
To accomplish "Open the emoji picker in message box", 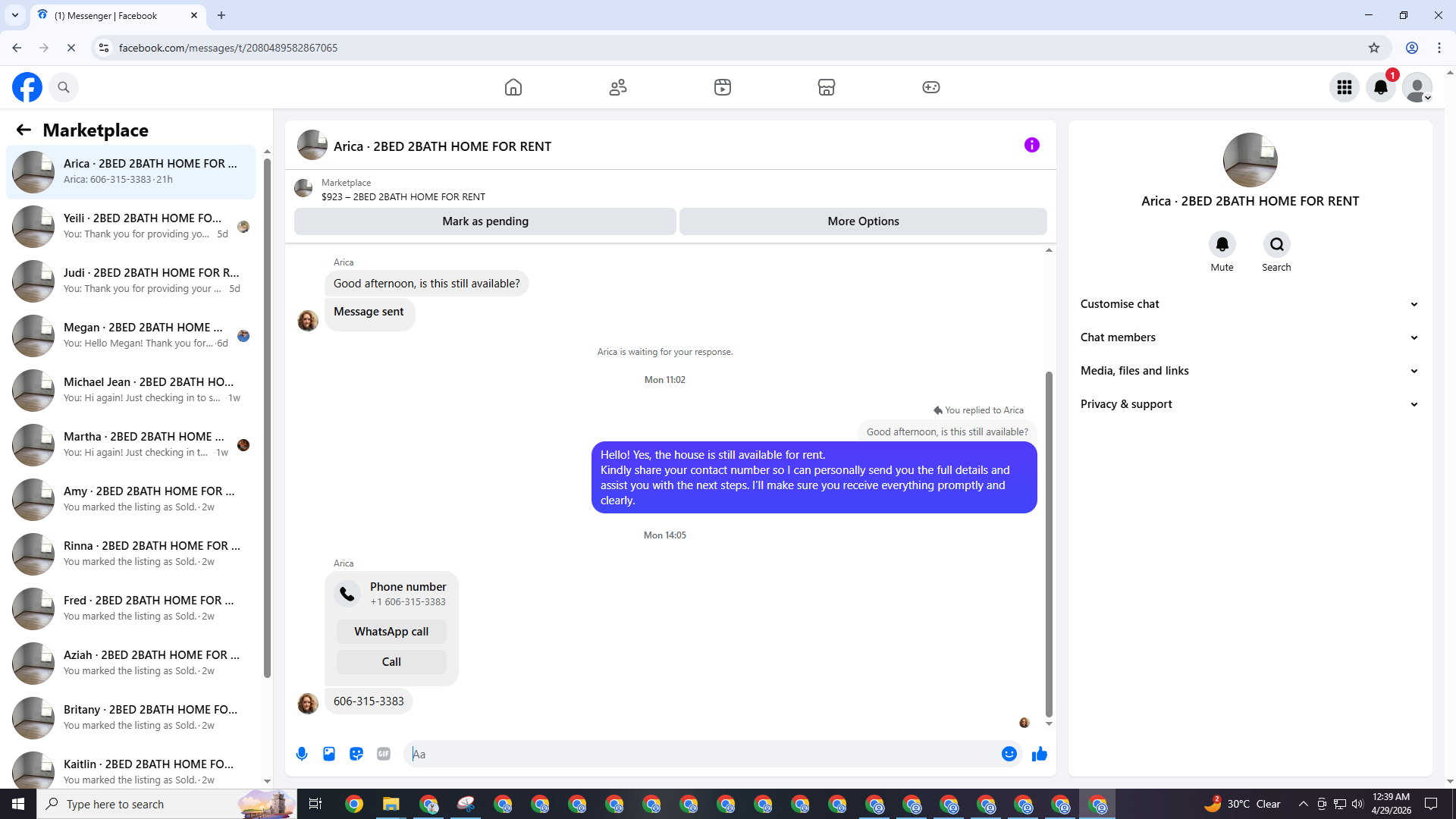I will 1009,754.
